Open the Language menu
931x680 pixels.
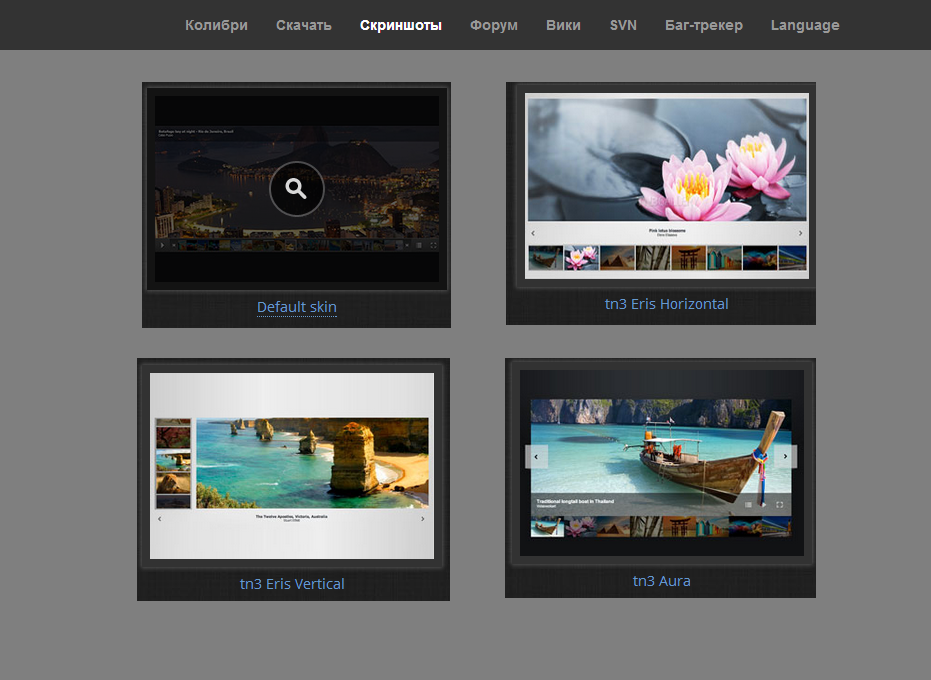(805, 25)
